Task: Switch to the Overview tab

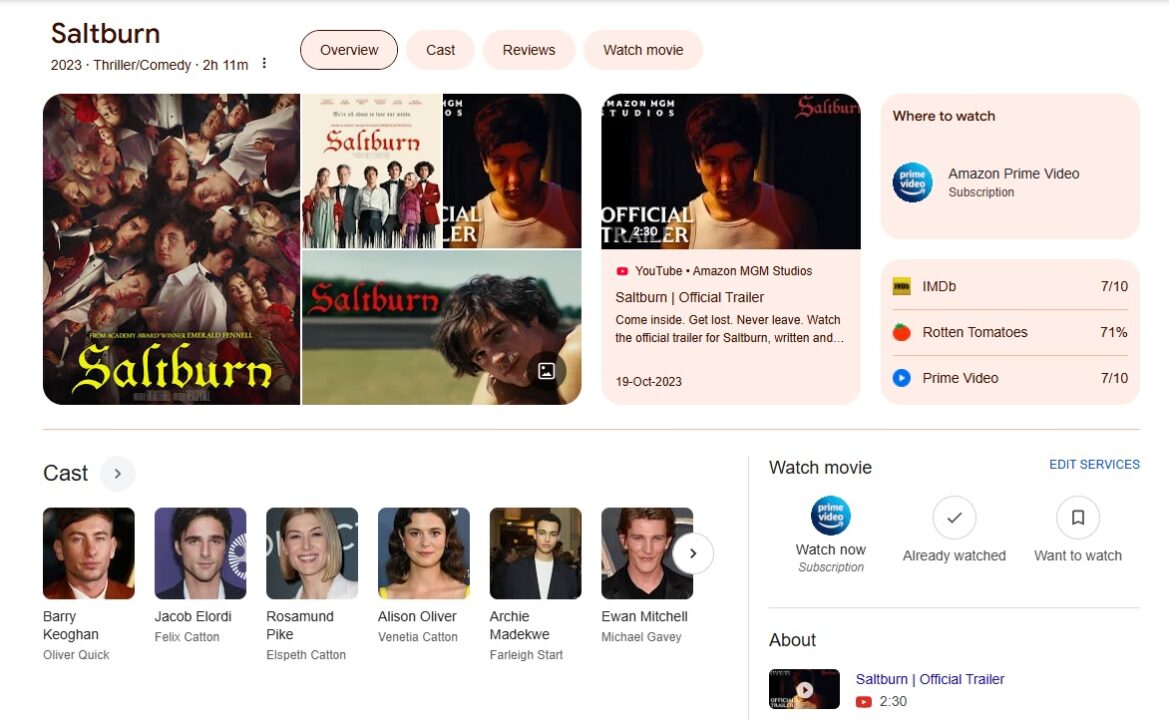Action: [x=349, y=50]
